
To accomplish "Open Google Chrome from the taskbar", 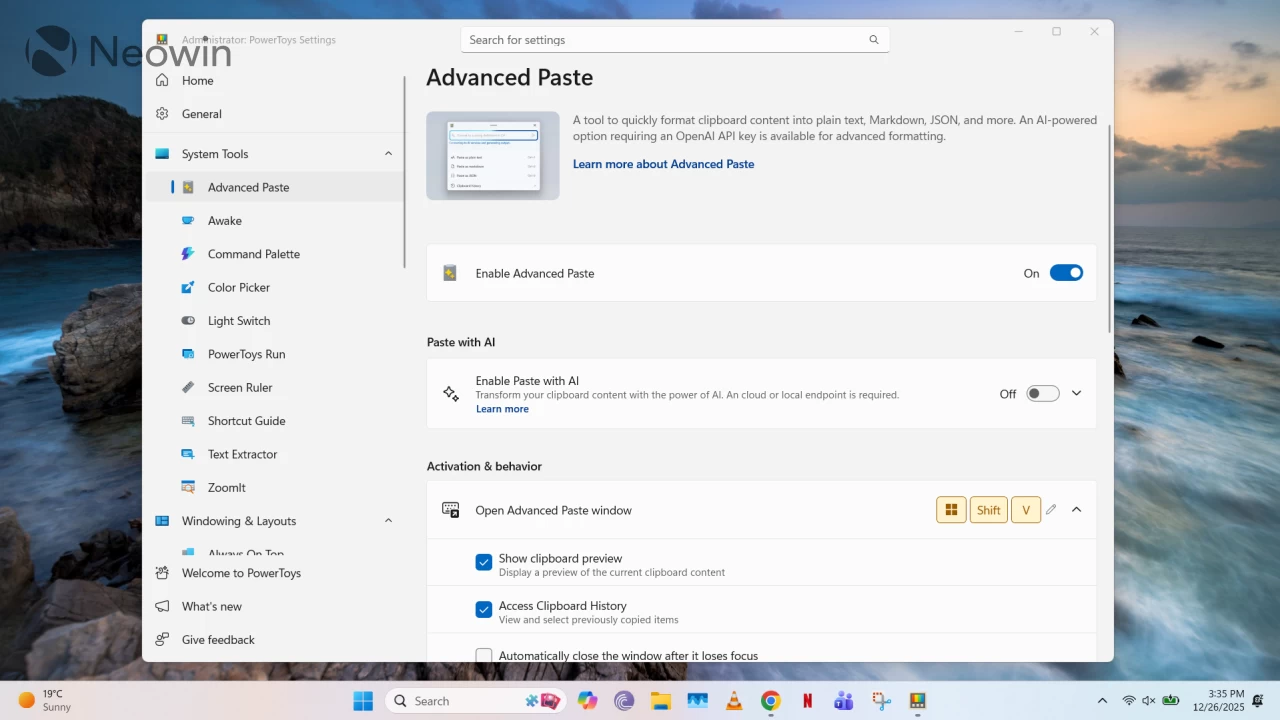I will [770, 701].
